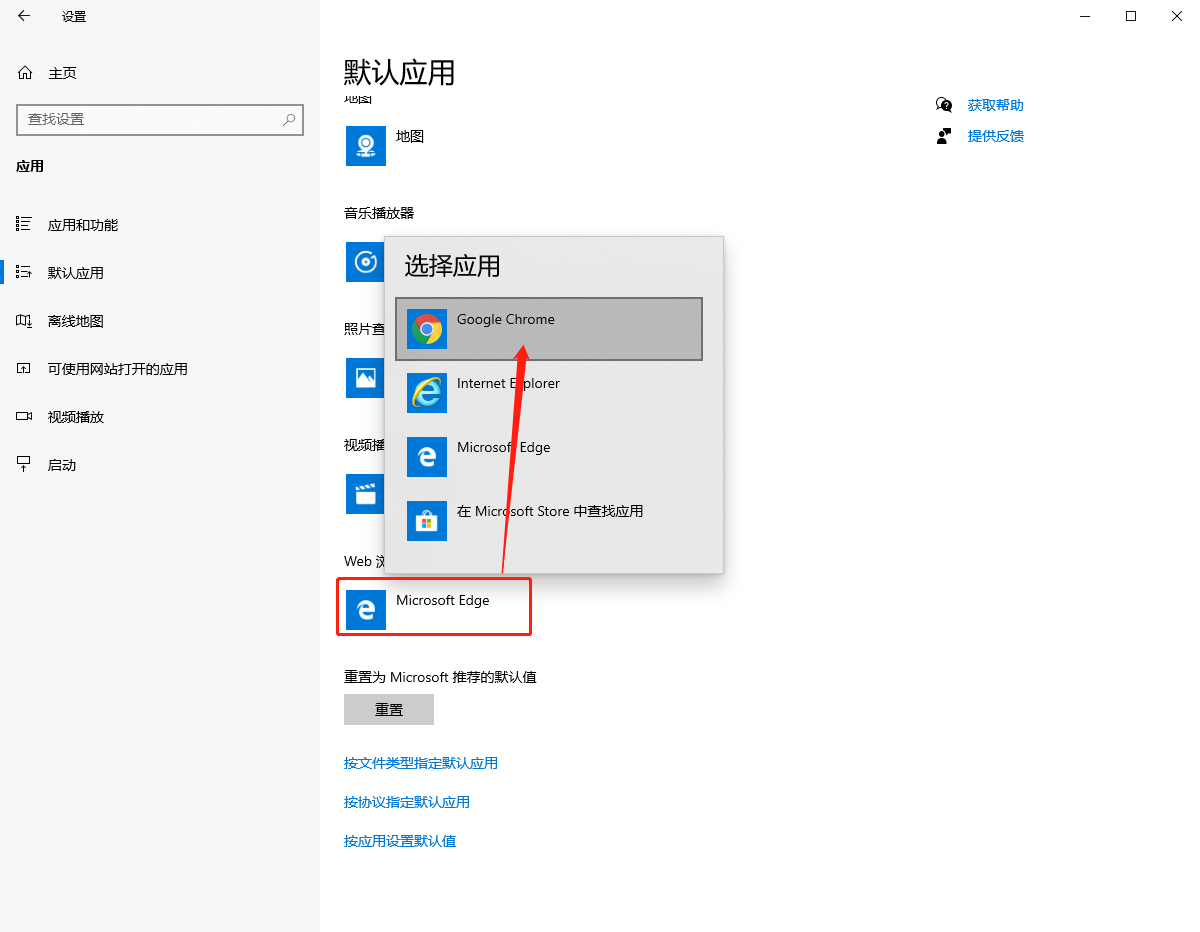
Task: Click the 启动 sidebar icon
Action: coord(24,465)
